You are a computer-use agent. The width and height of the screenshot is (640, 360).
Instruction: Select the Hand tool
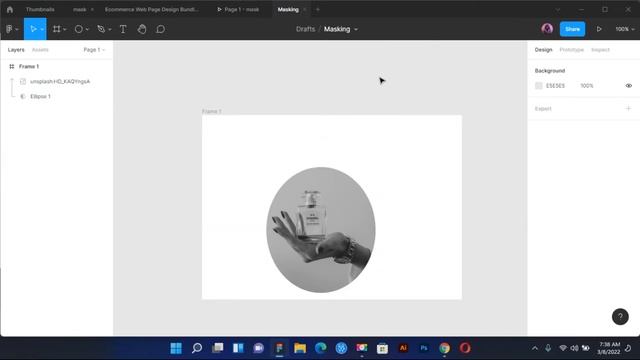[x=142, y=29]
